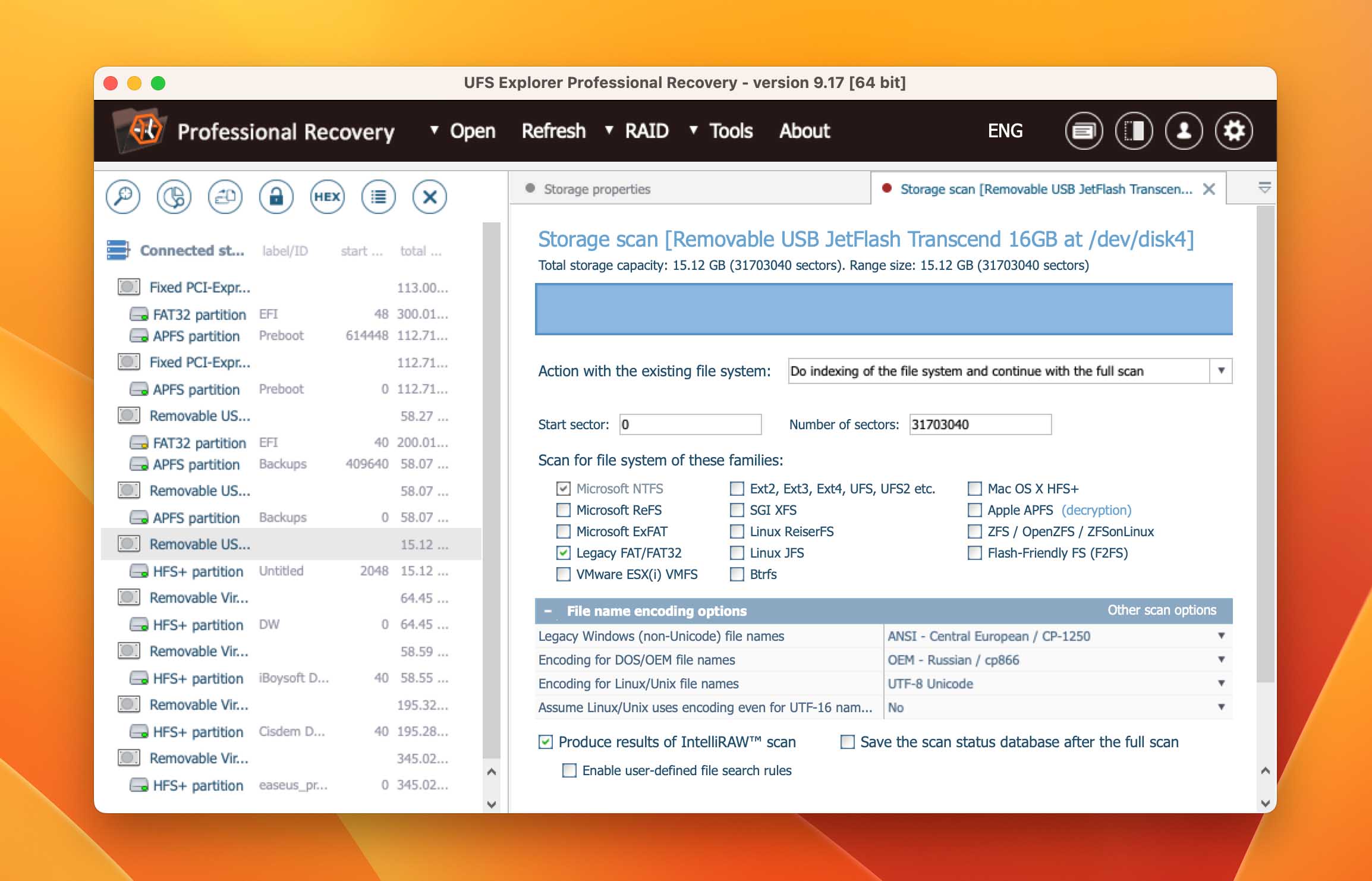Click the disk image save icon

(x=225, y=197)
